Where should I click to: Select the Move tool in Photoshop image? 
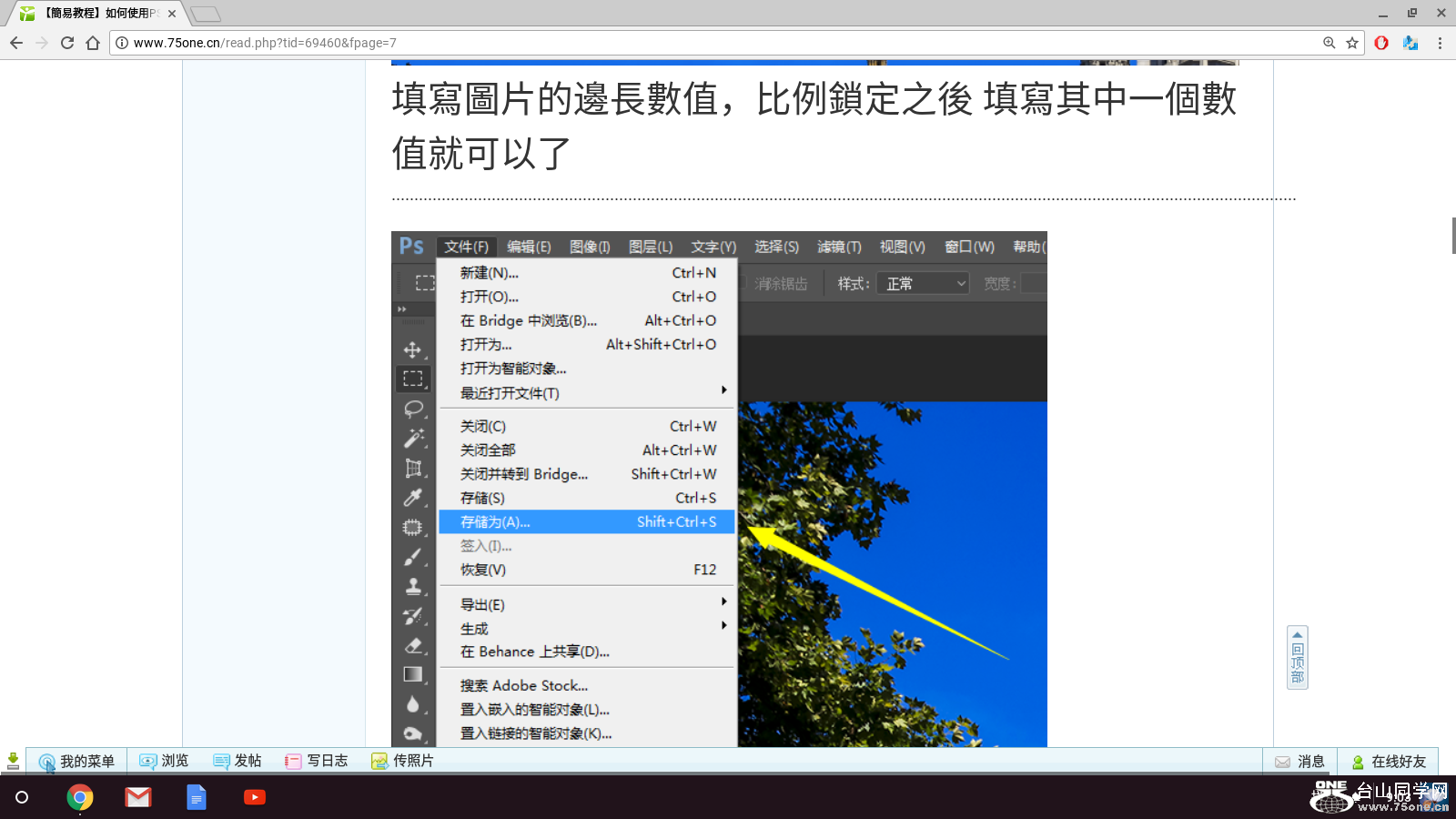tap(413, 350)
